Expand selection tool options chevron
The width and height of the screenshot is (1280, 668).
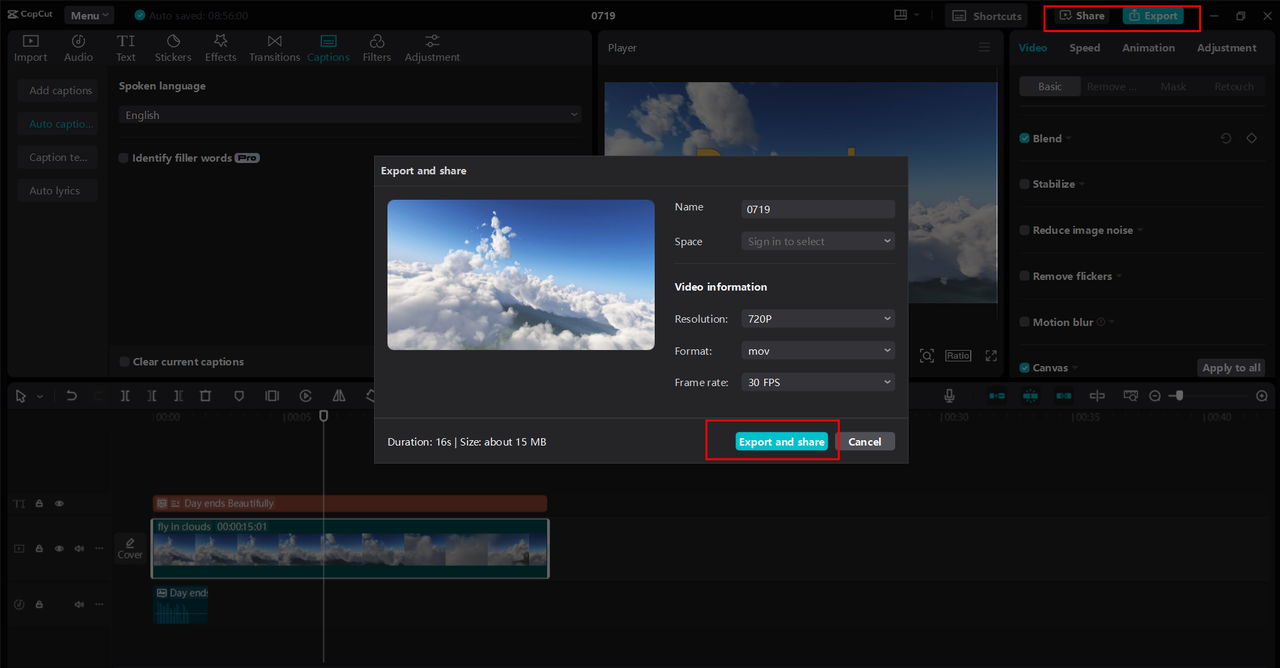(40, 396)
